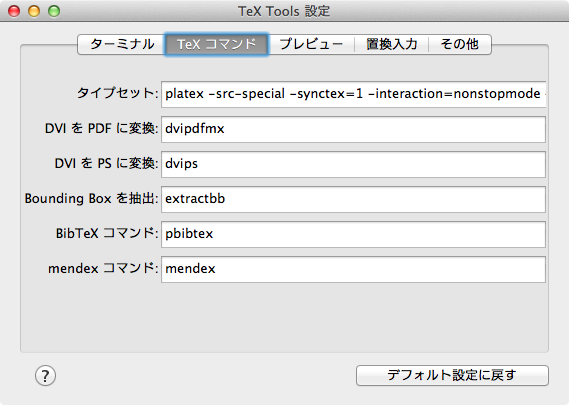
Task: Click the BibTeX コマンド label
Action: (107, 233)
